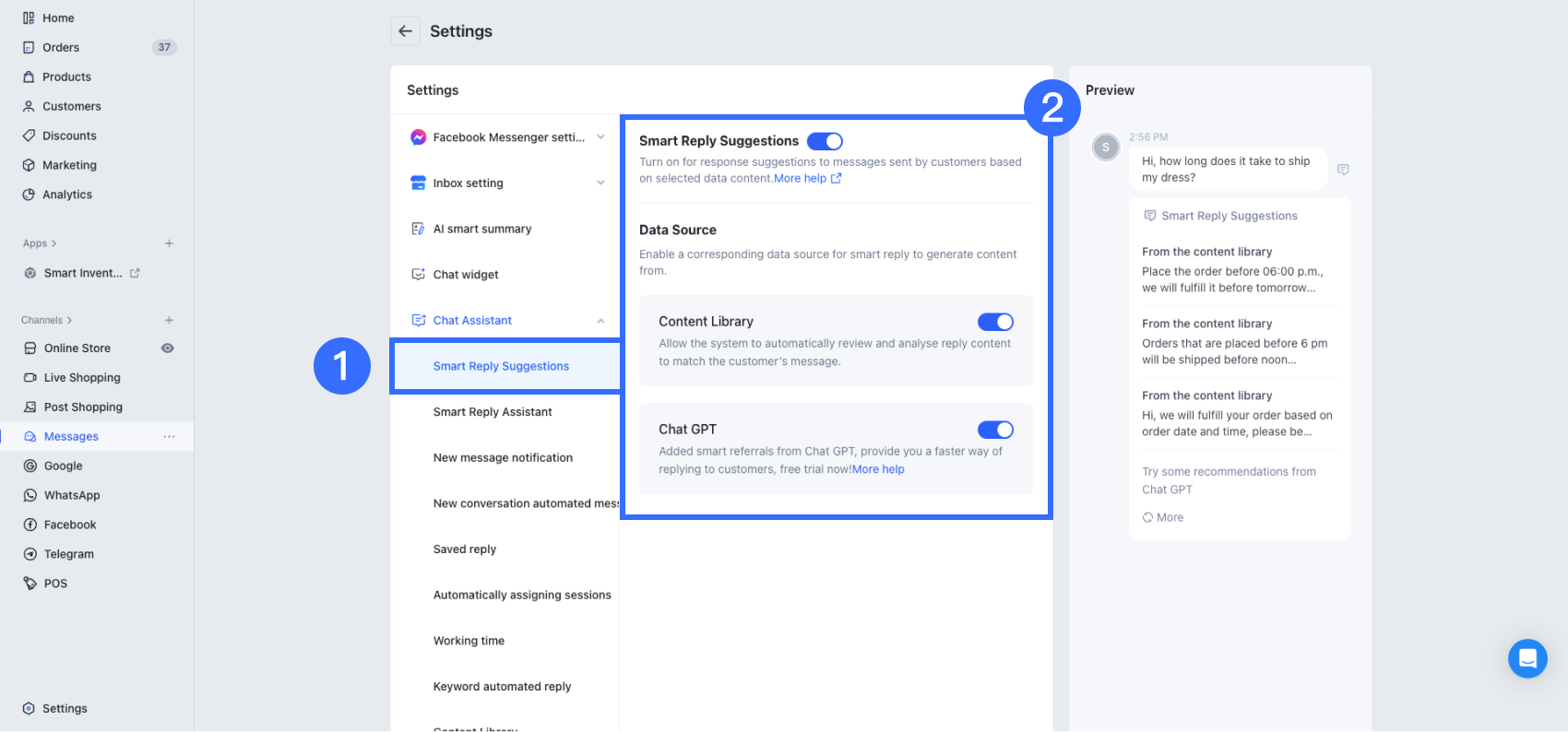The width and height of the screenshot is (1568, 732).
Task: Click the plus icon next to Apps
Action: point(169,243)
